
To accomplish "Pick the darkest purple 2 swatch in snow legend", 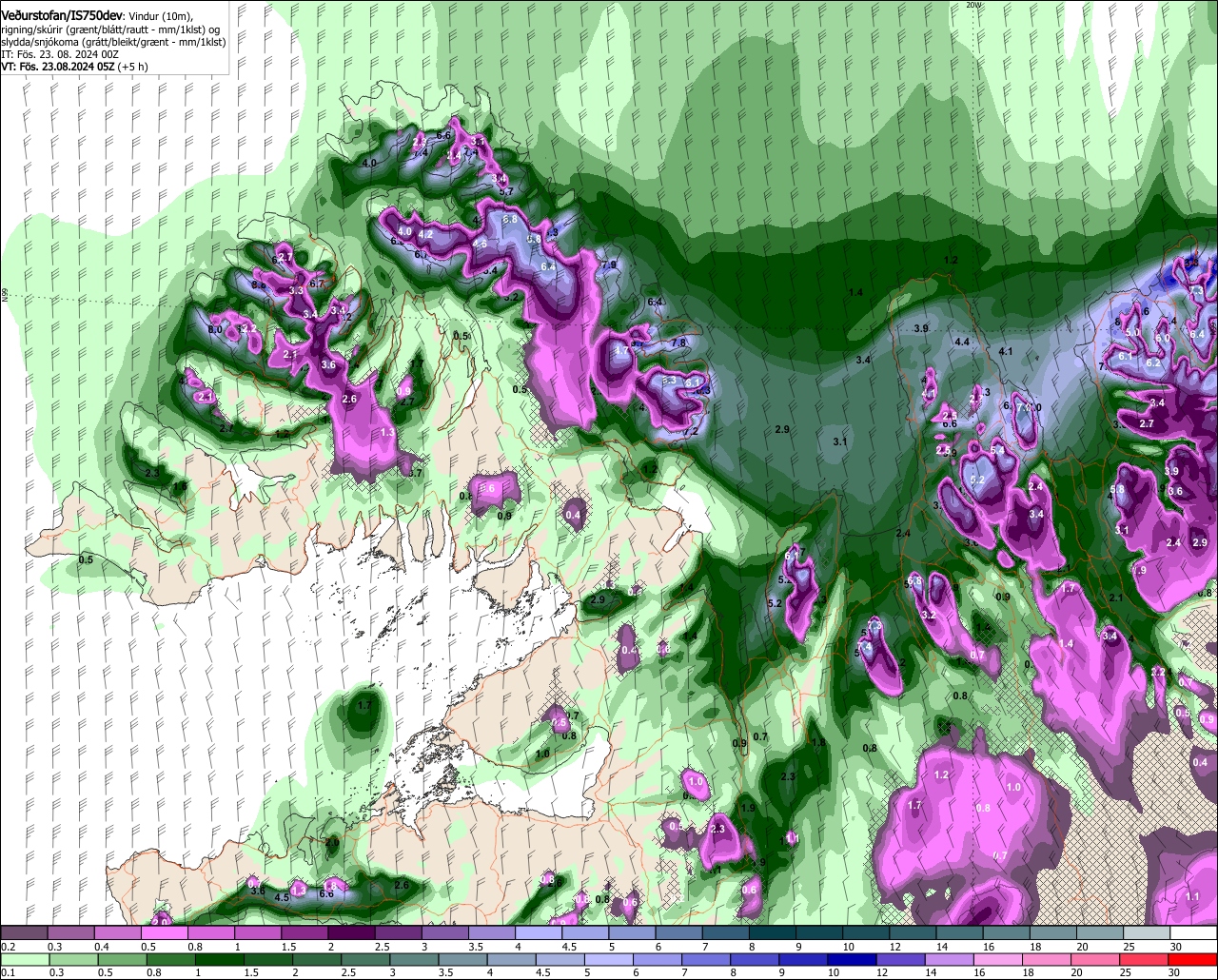I will click(x=352, y=932).
